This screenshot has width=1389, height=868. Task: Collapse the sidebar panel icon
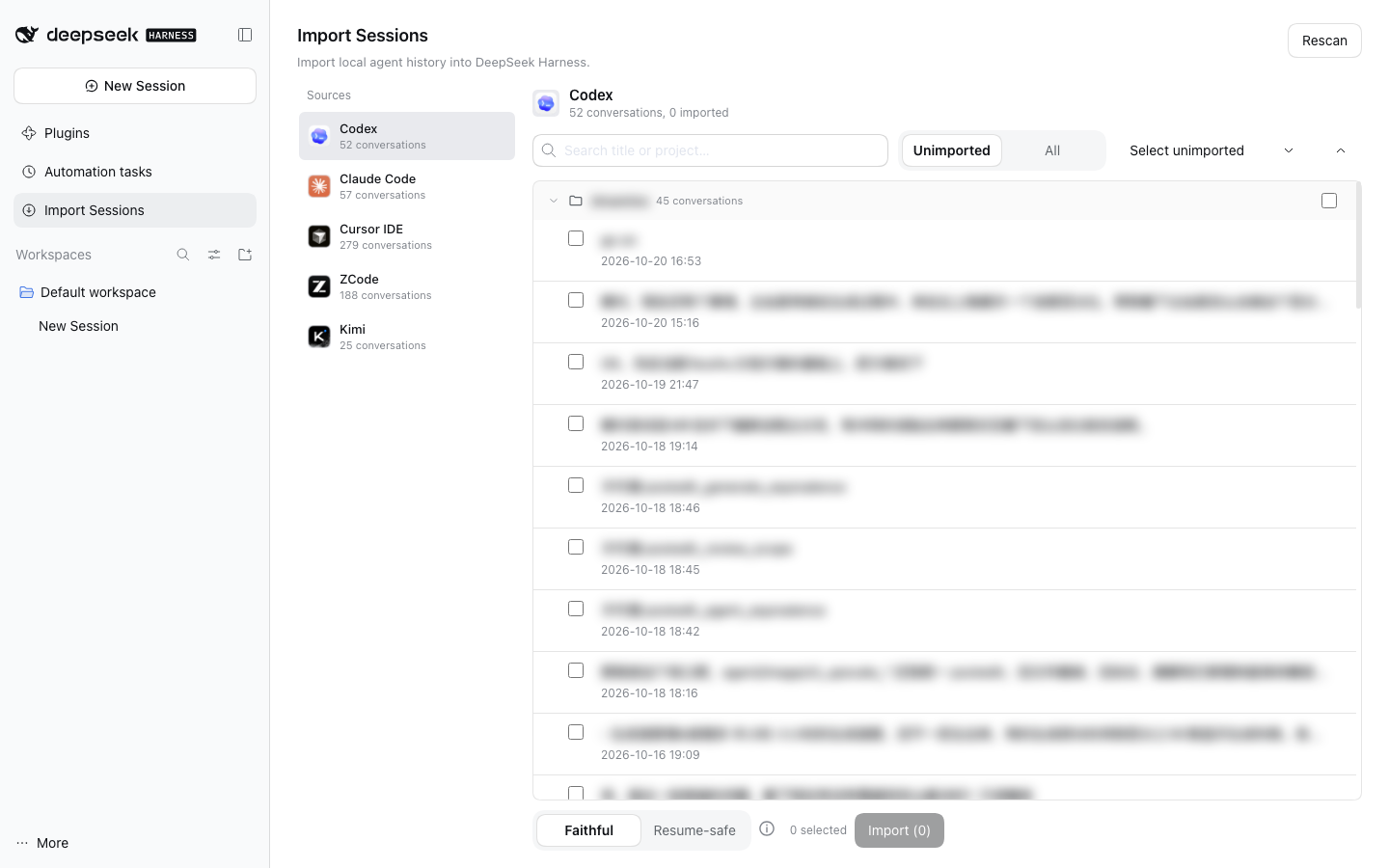tap(245, 35)
